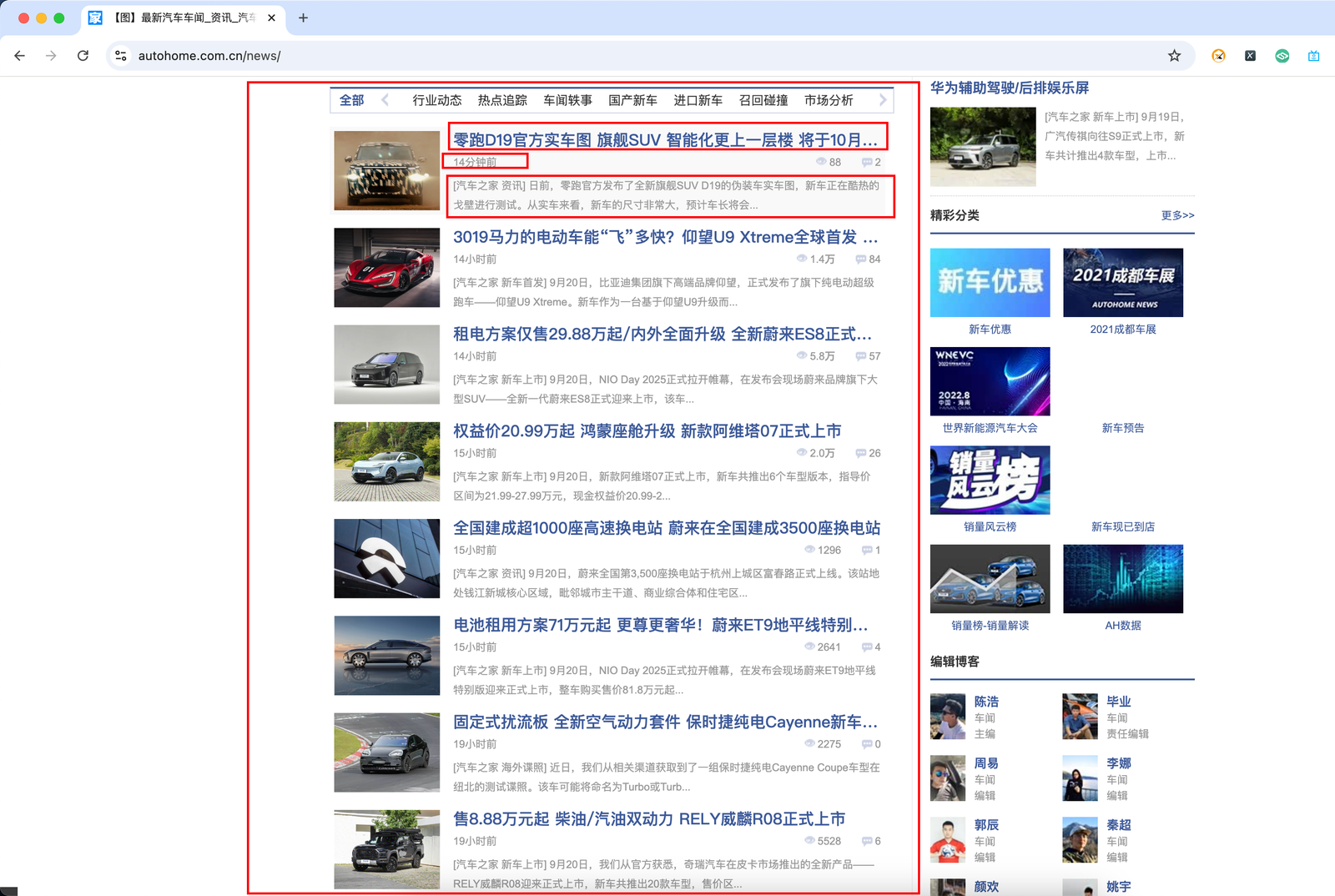Open 更多>> link beside 精彩分类

pyautogui.click(x=1177, y=215)
